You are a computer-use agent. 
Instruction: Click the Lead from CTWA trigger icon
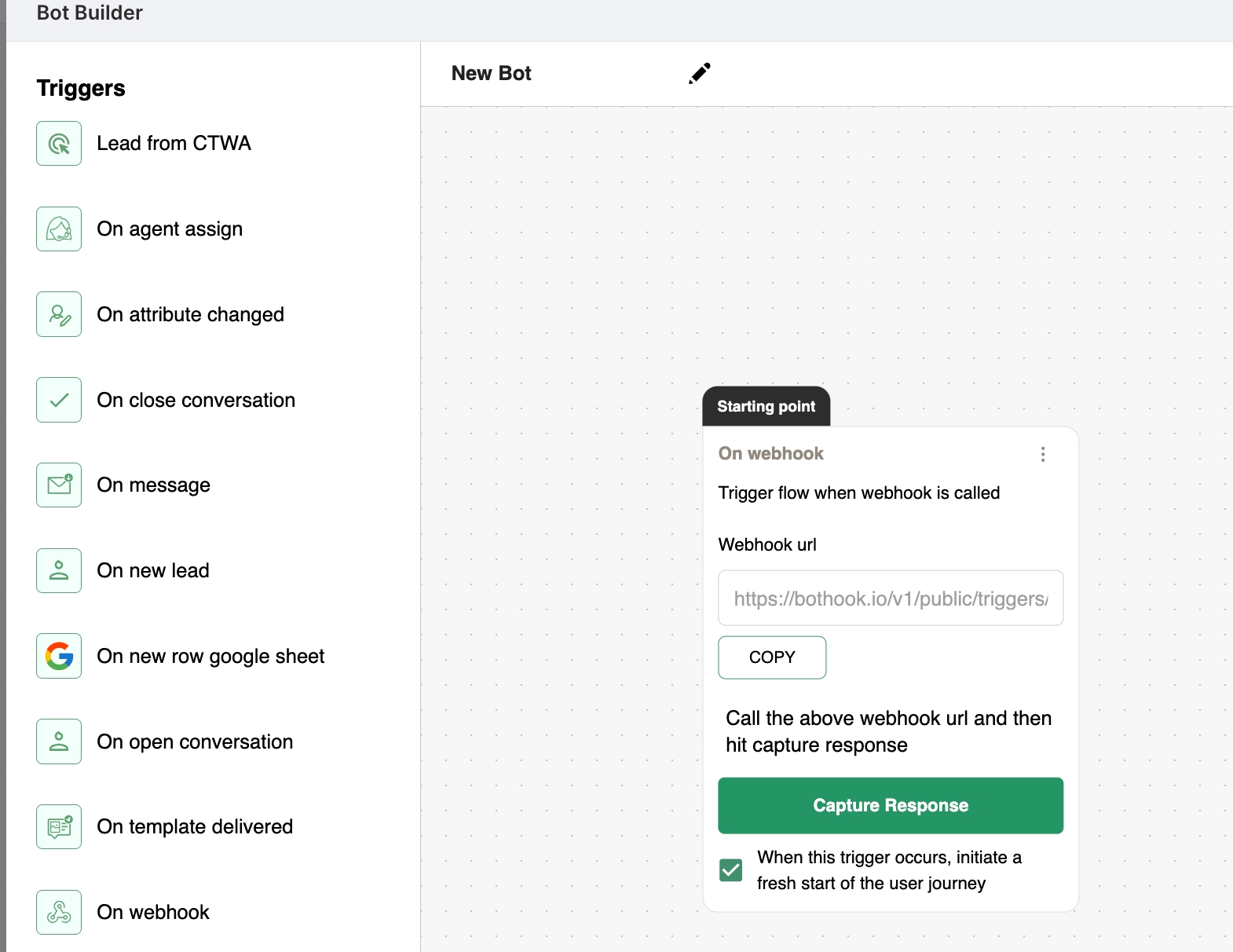[59, 144]
